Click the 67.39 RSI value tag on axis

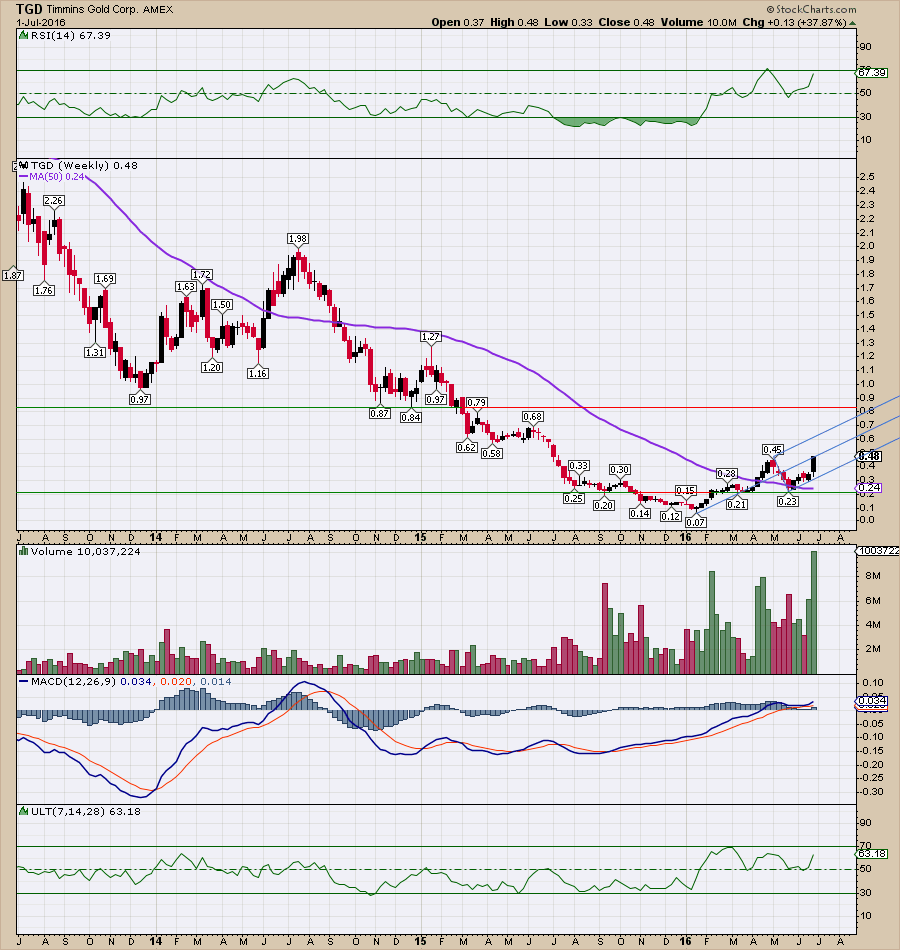872,73
